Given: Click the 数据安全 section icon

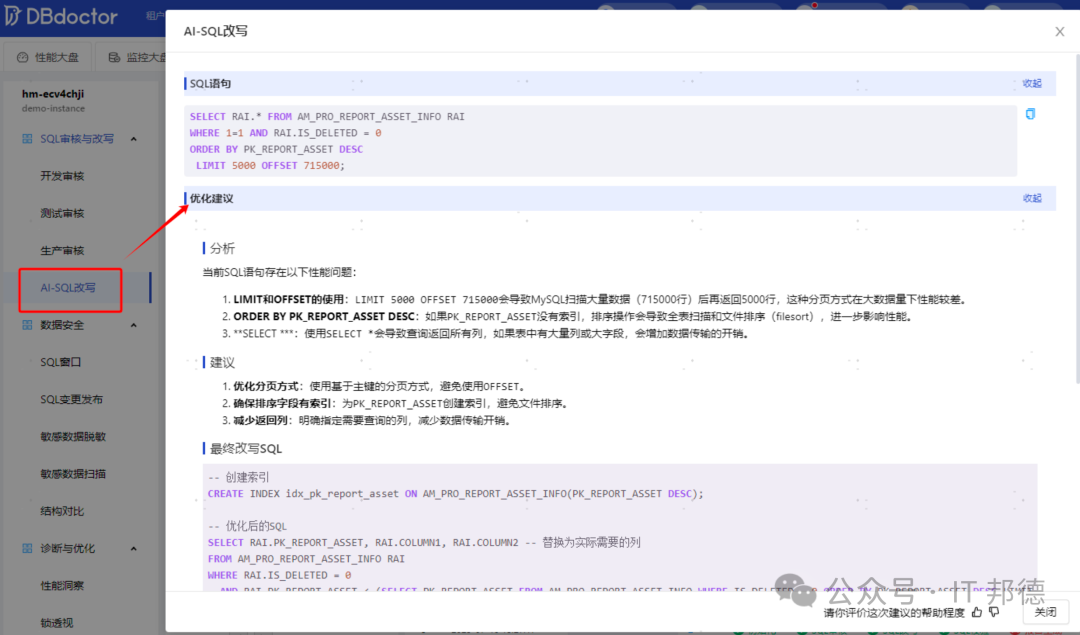Looking at the screenshot, I should click(x=27, y=325).
